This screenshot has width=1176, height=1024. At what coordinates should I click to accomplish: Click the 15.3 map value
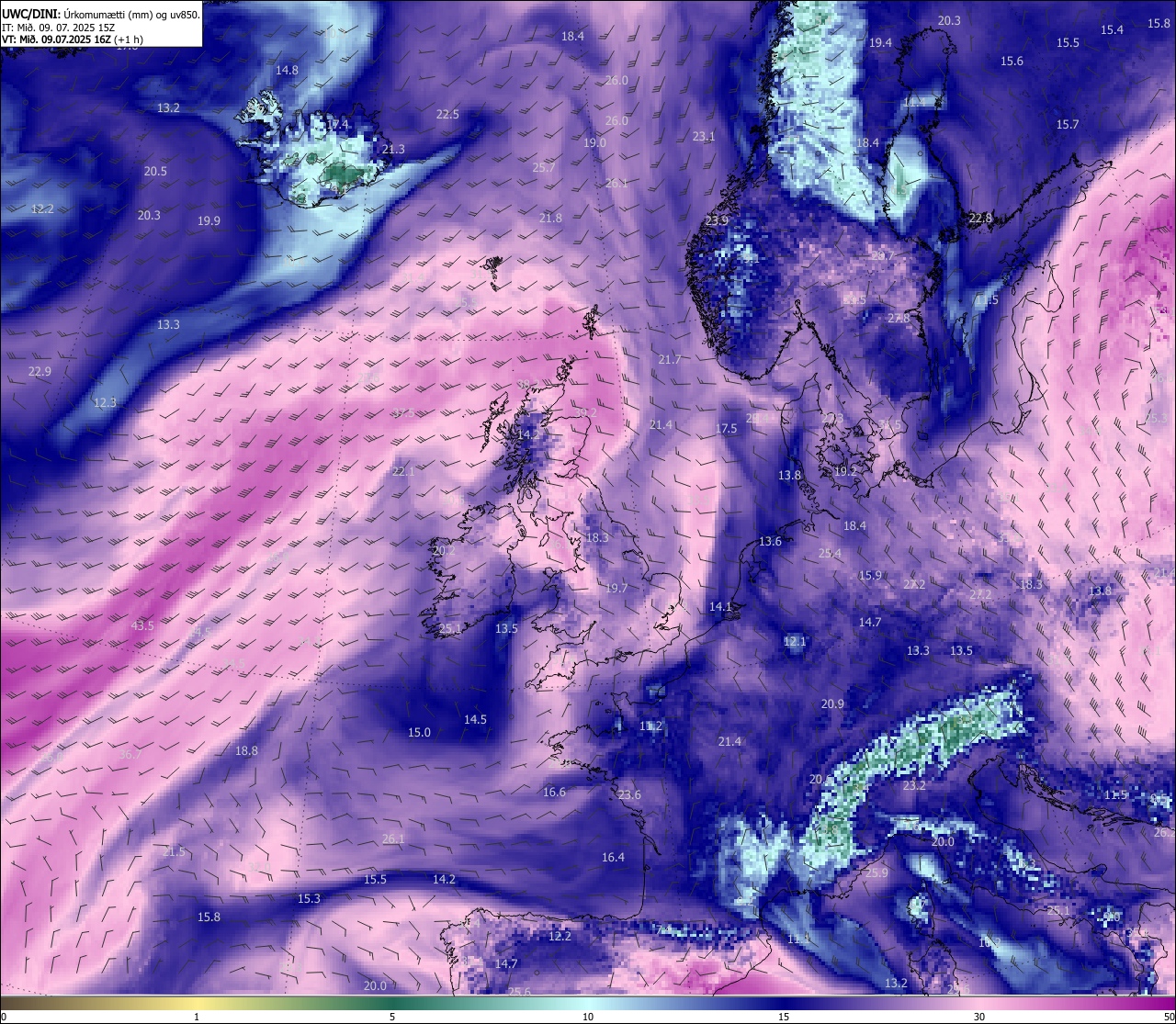(309, 898)
